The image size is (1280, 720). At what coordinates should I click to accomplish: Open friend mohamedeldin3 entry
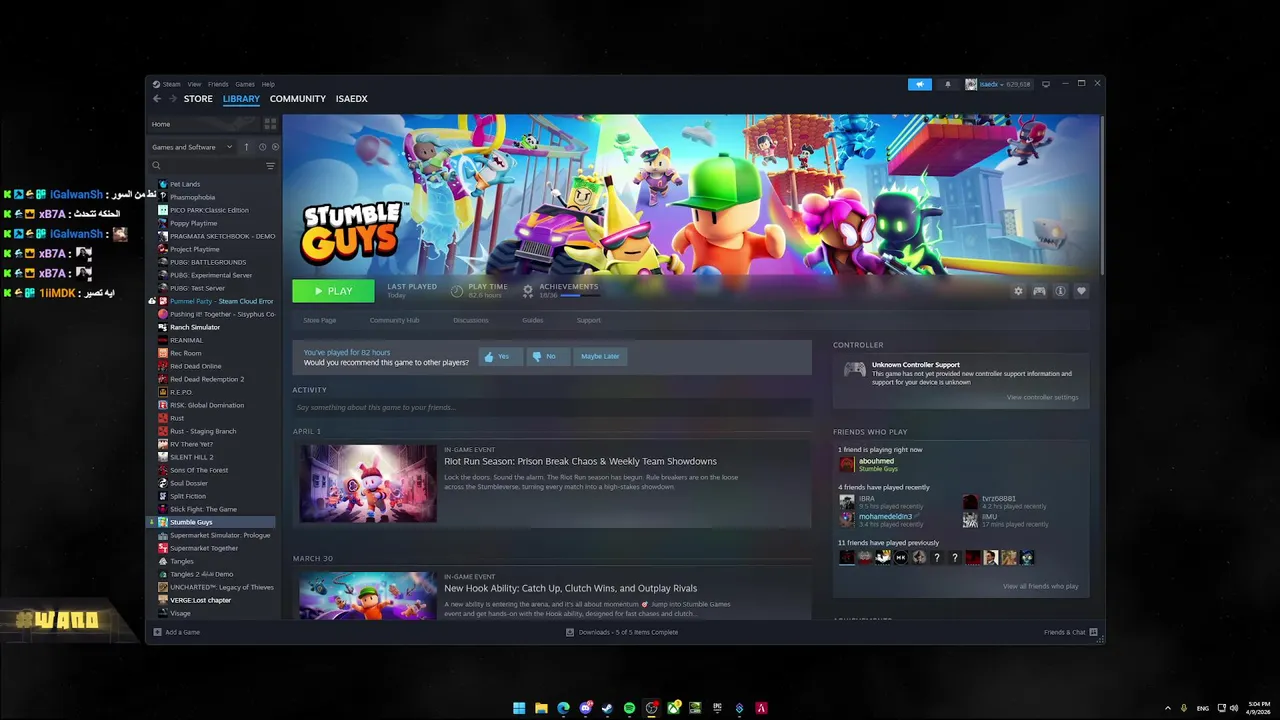pyautogui.click(x=884, y=519)
